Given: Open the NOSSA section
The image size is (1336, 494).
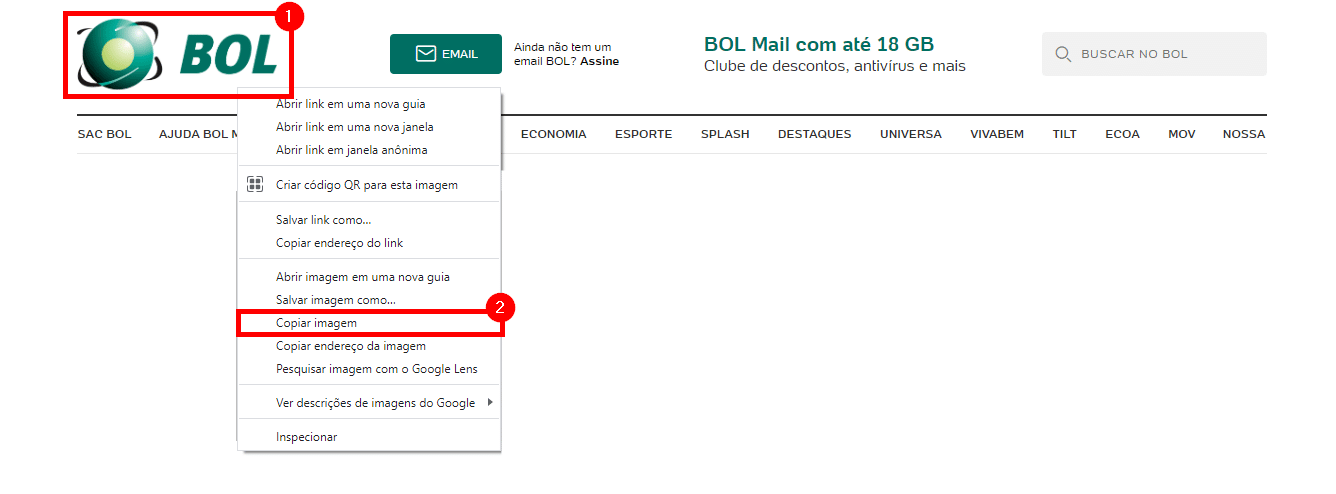Looking at the screenshot, I should 1244,134.
